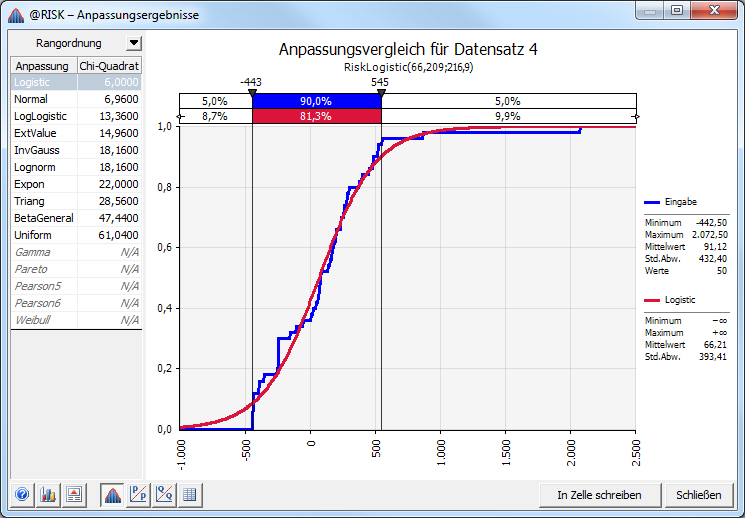Click the 545 delimiter value label
The height and width of the screenshot is (518, 745).
pos(380,82)
